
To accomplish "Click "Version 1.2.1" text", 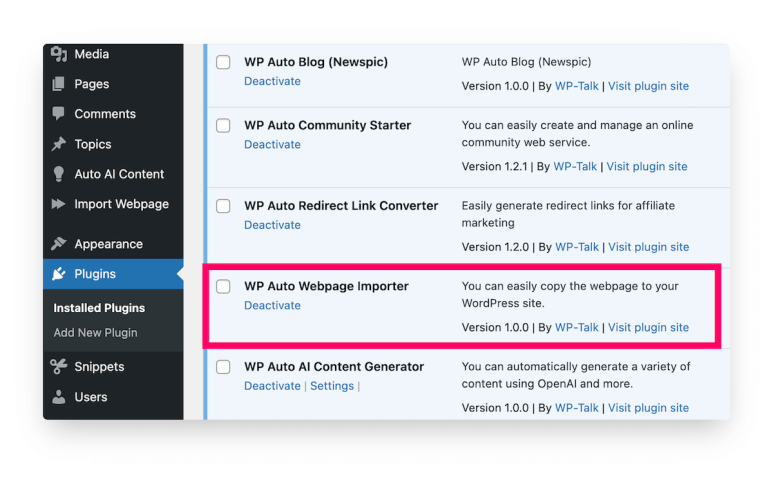I will point(494,167).
